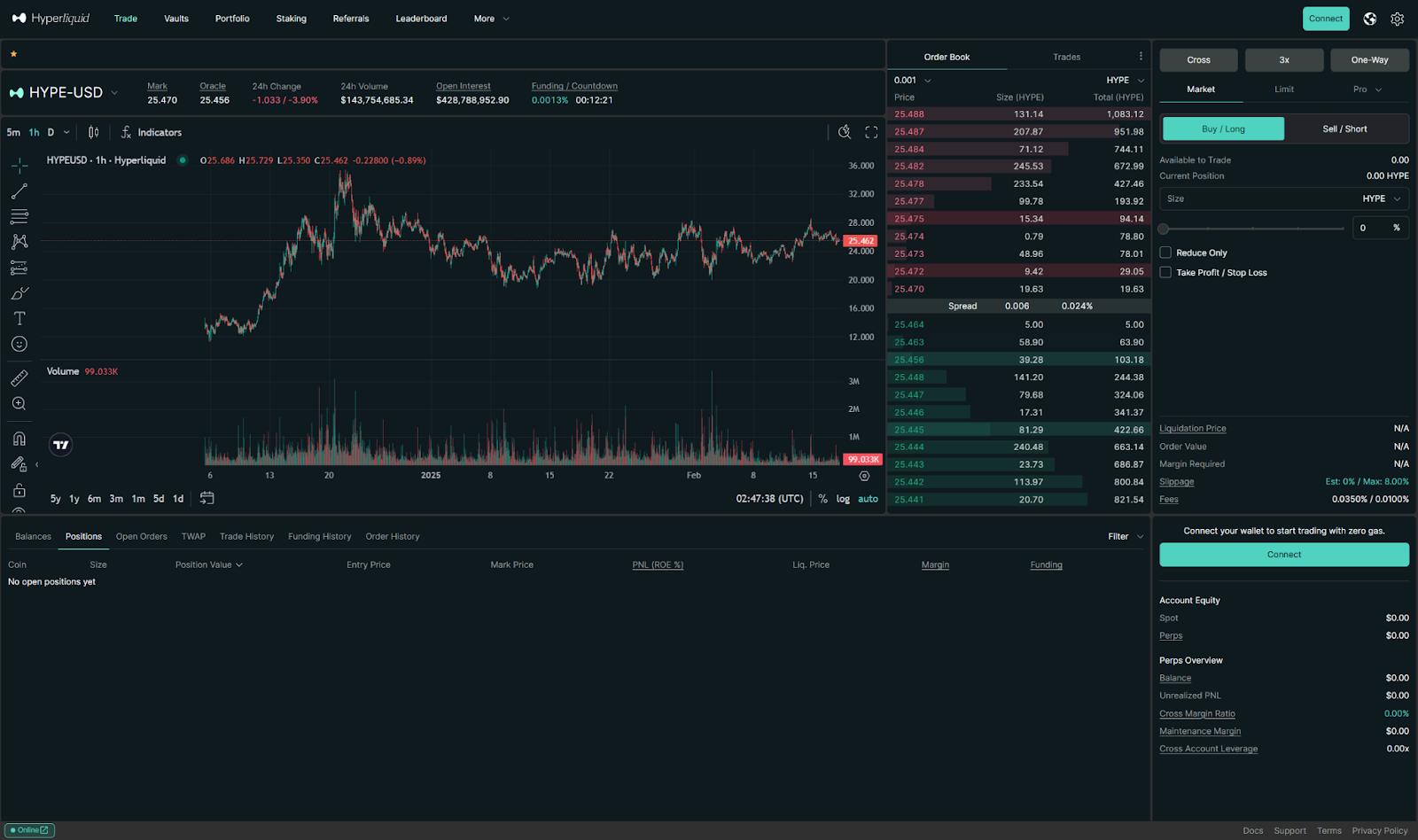
Task: Click the Online status indicator
Action: 29,830
